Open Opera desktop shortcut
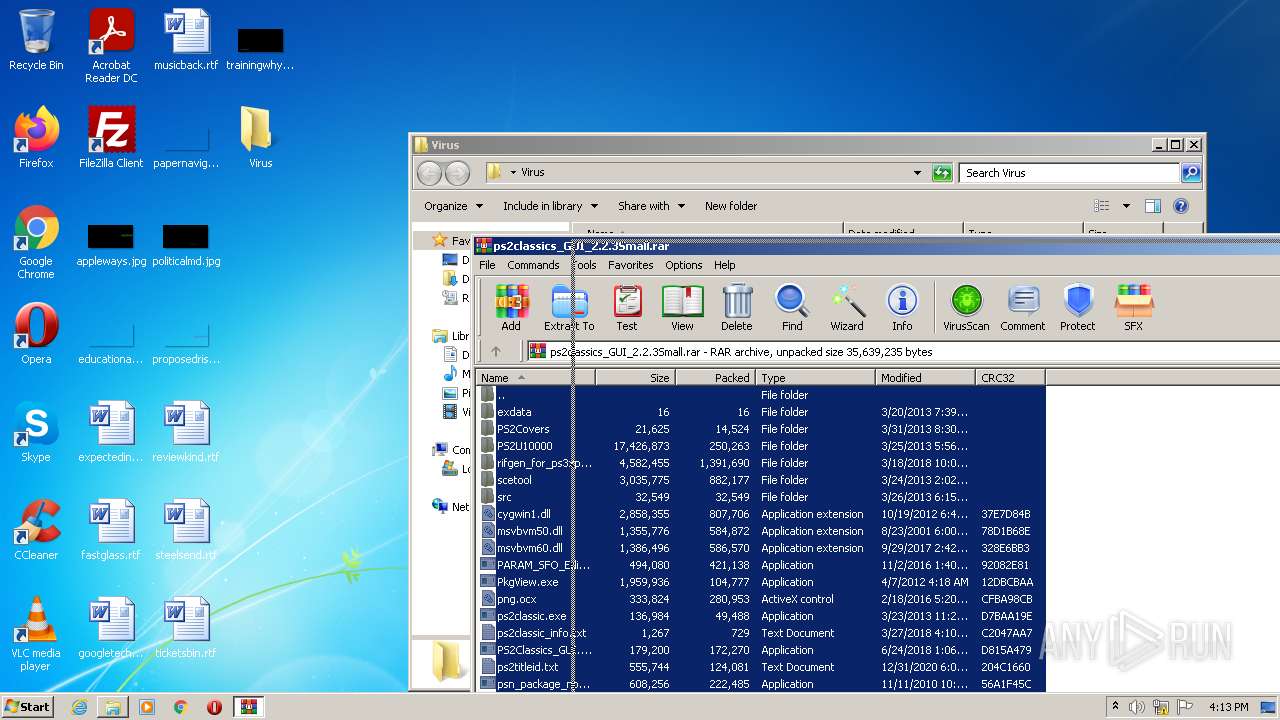This screenshot has width=1280, height=720. coord(36,334)
